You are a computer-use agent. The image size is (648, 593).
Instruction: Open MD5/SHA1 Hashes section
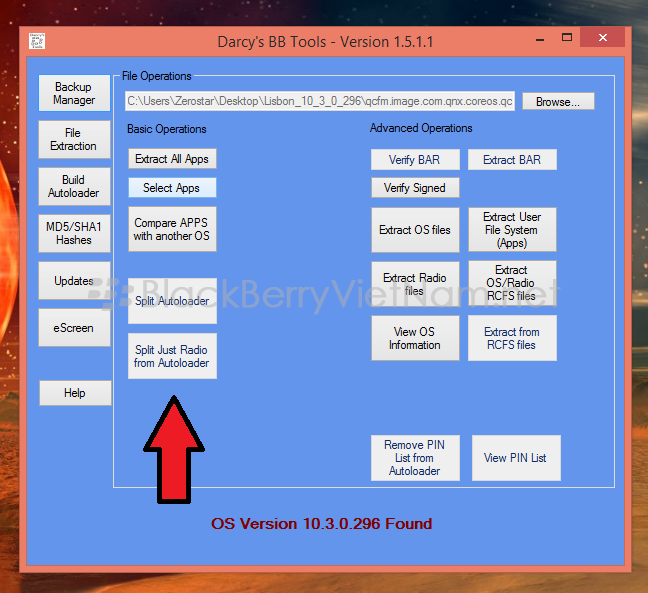[x=74, y=233]
